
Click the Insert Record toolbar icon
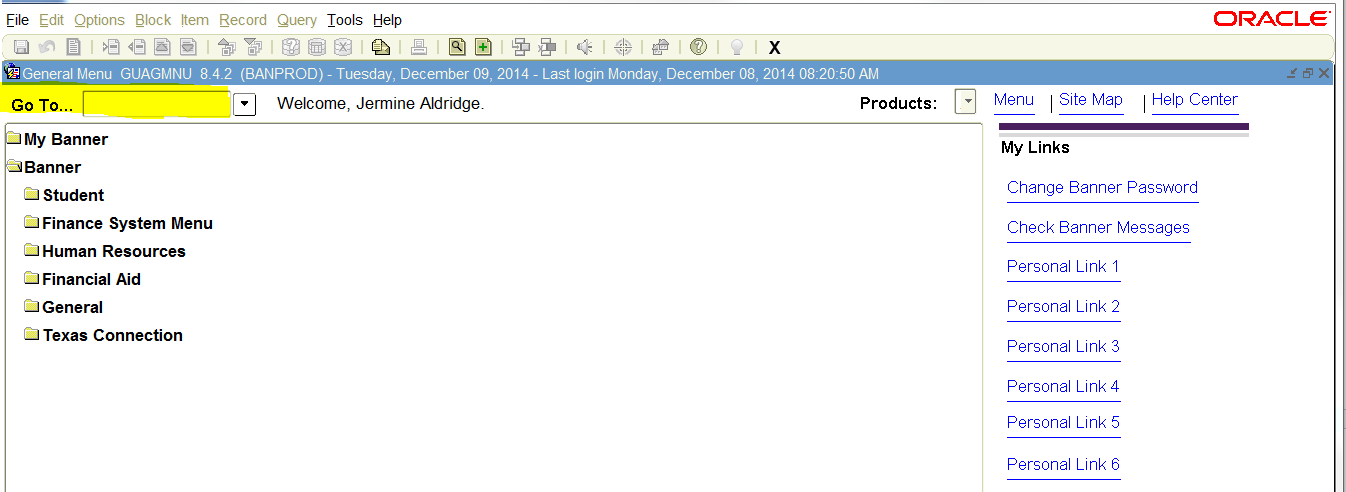111,47
